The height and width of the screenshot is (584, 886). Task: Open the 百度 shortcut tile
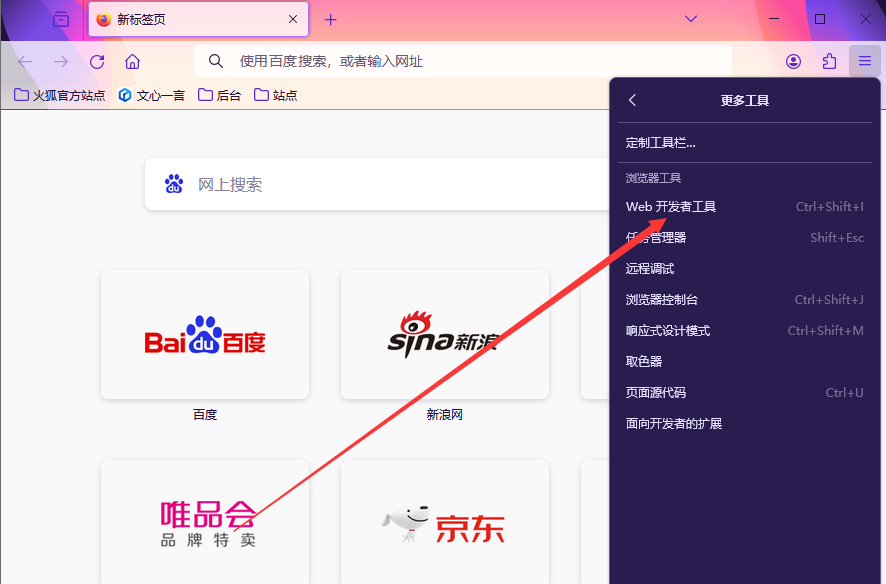(x=205, y=334)
